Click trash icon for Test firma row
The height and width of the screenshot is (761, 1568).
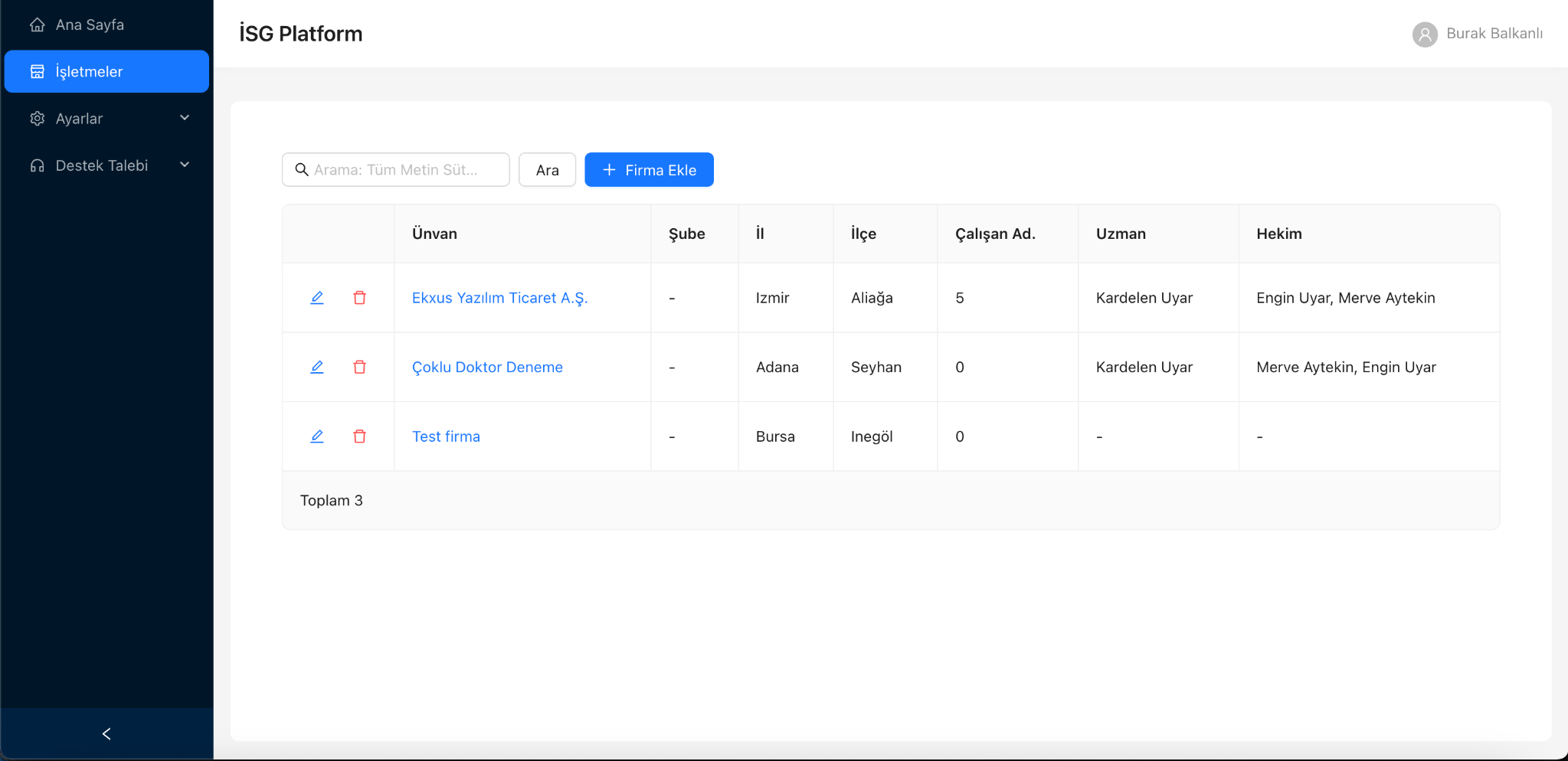[x=359, y=436]
